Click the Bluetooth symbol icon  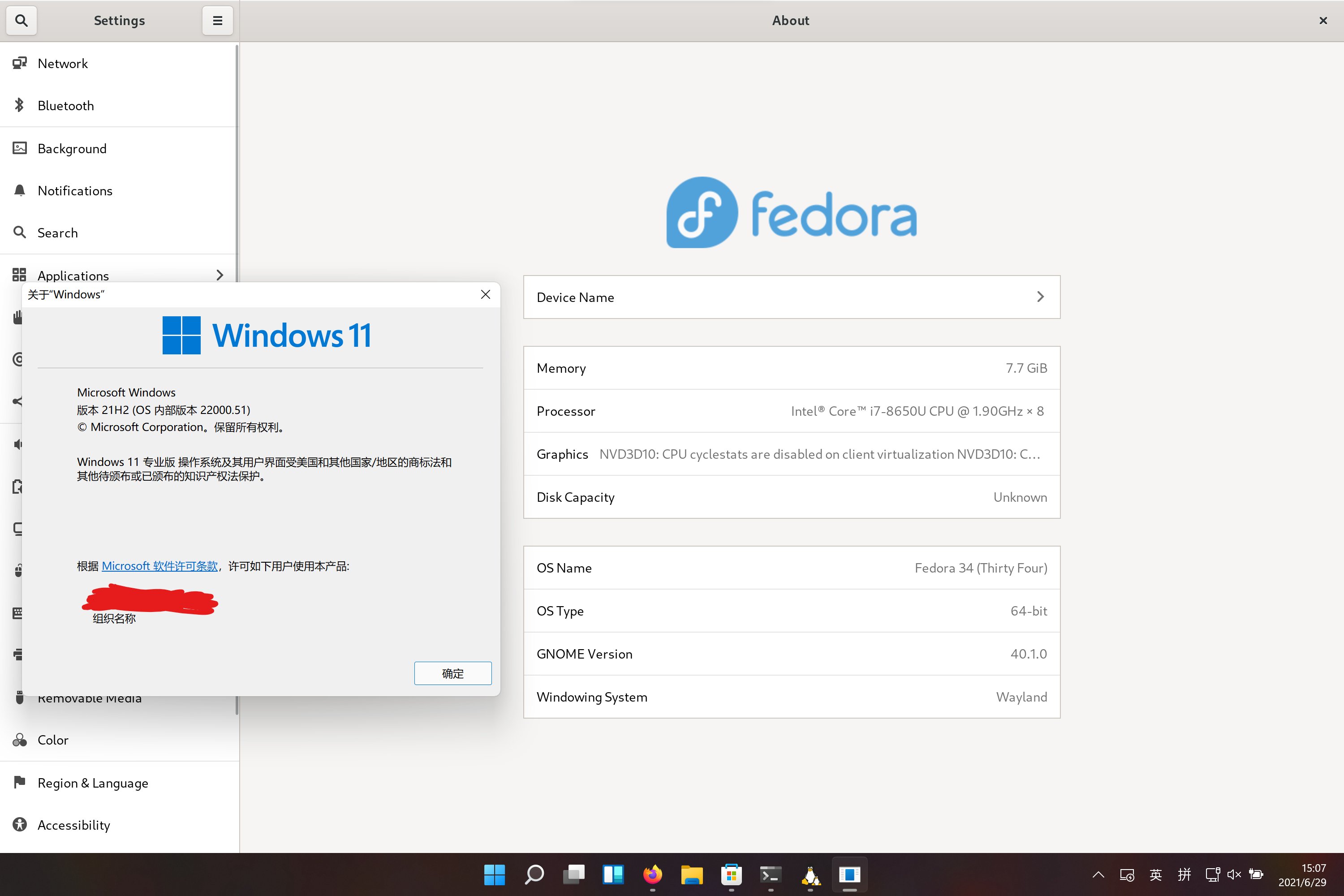click(19, 105)
